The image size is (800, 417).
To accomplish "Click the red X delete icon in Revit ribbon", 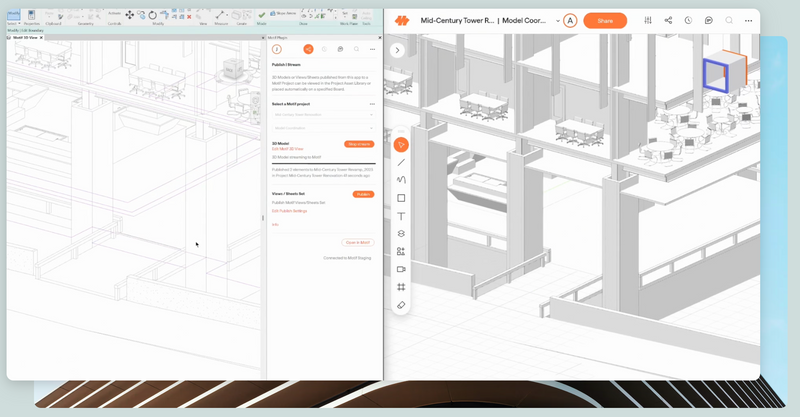I will point(189,17).
